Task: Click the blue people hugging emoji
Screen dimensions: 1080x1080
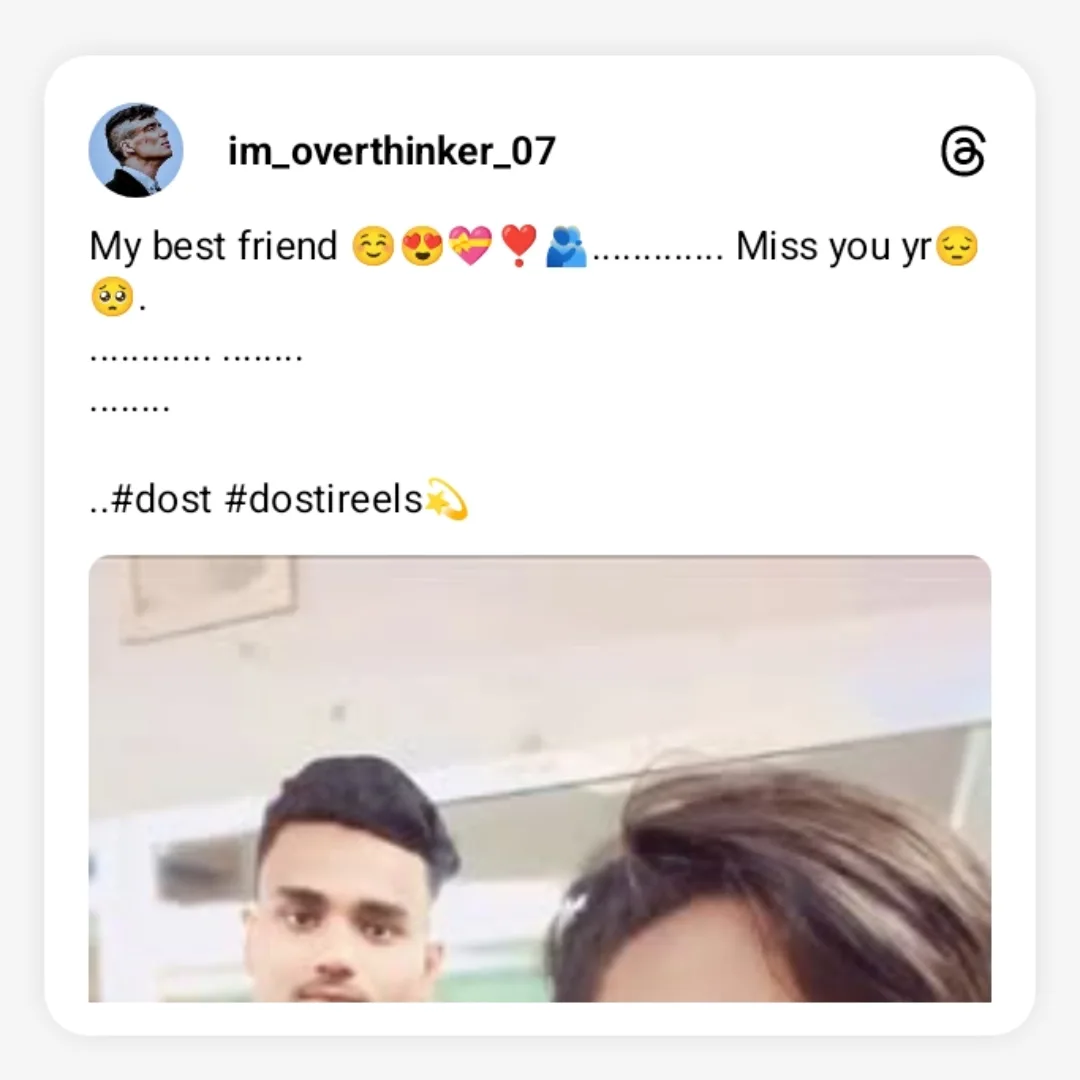Action: pyautogui.click(x=565, y=247)
